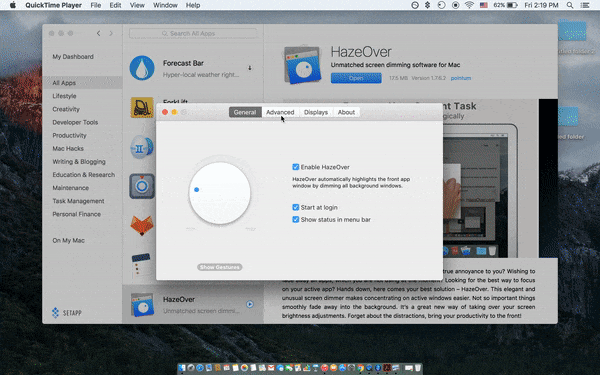The height and width of the screenshot is (375, 600).
Task: Open the QuickTime Player menu
Action: coord(54,5)
